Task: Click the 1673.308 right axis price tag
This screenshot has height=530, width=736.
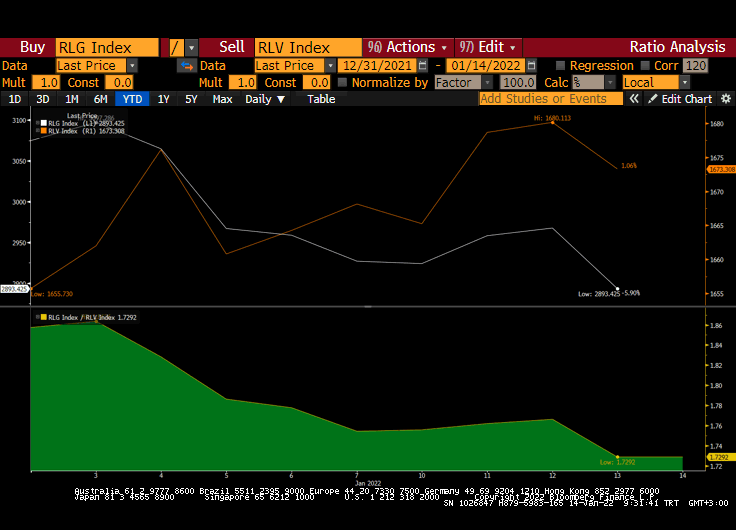Action: (x=721, y=169)
